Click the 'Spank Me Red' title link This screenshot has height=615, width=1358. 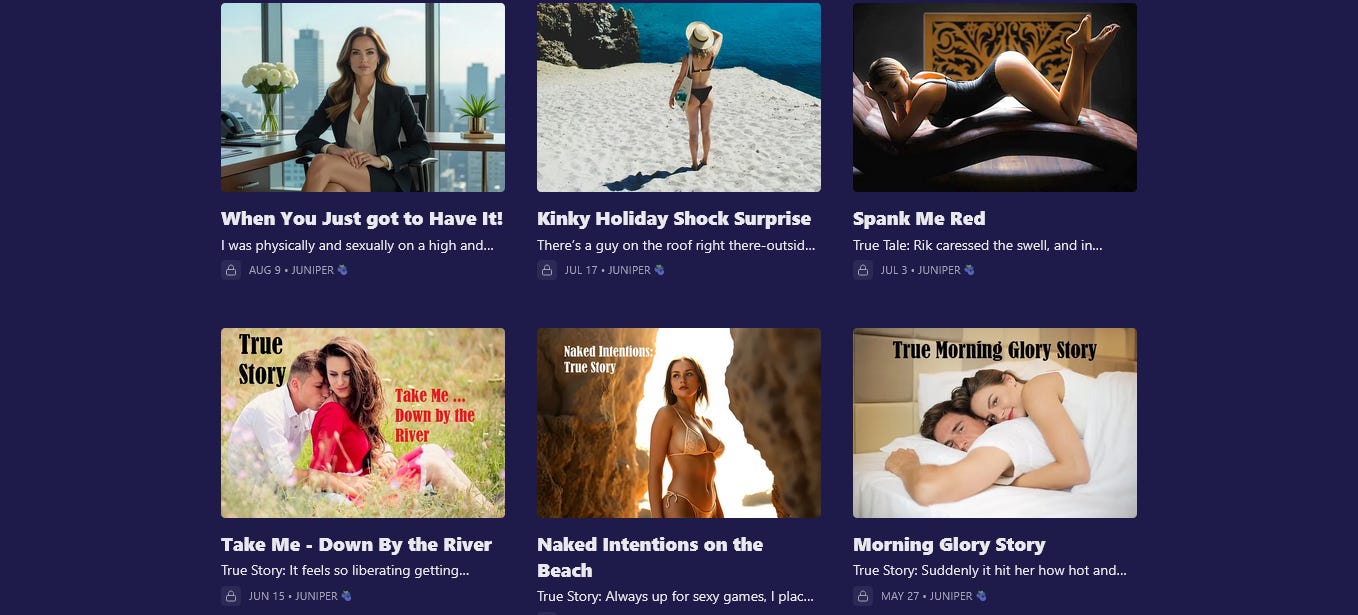919,219
